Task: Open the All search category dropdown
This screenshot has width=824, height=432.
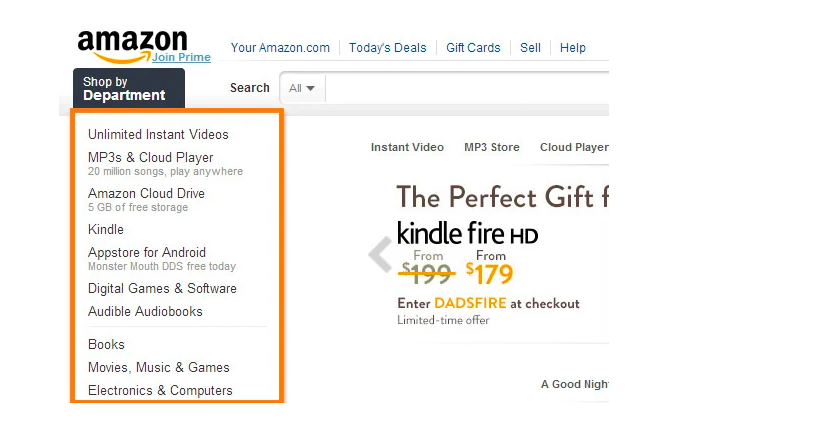Action: pos(302,88)
